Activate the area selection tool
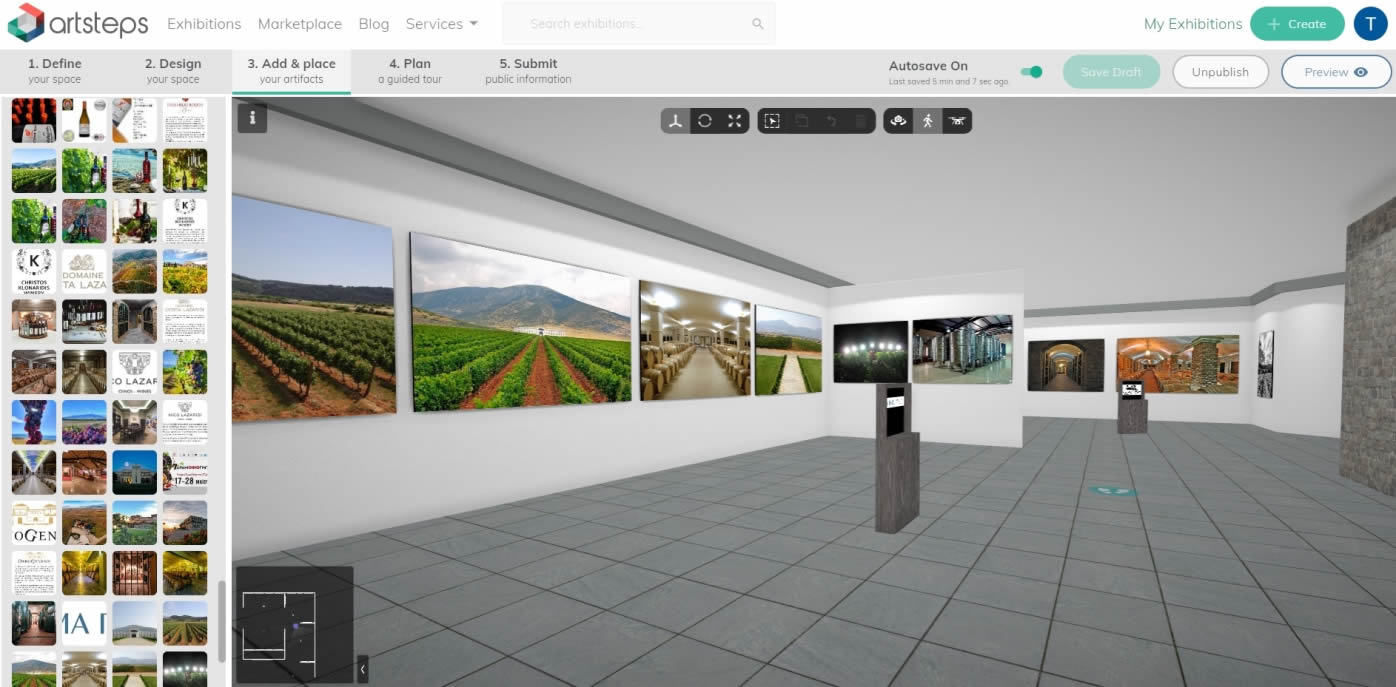 tap(772, 121)
